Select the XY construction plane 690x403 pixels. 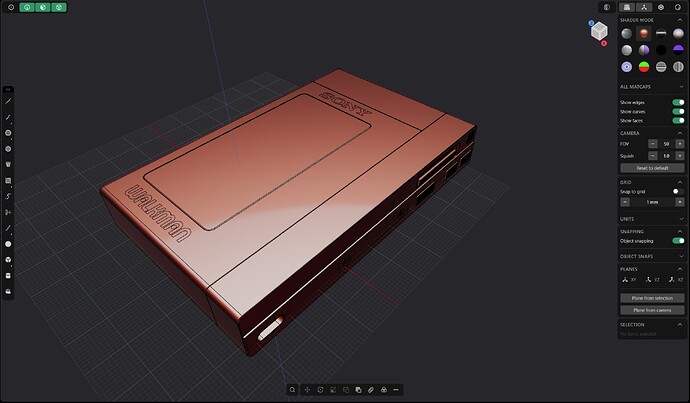coord(629,280)
